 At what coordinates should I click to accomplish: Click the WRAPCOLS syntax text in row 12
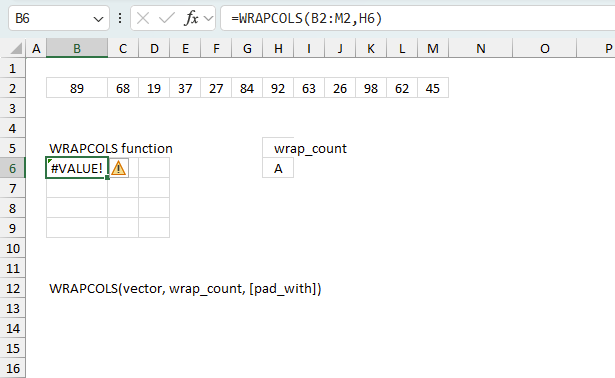[x=185, y=289]
